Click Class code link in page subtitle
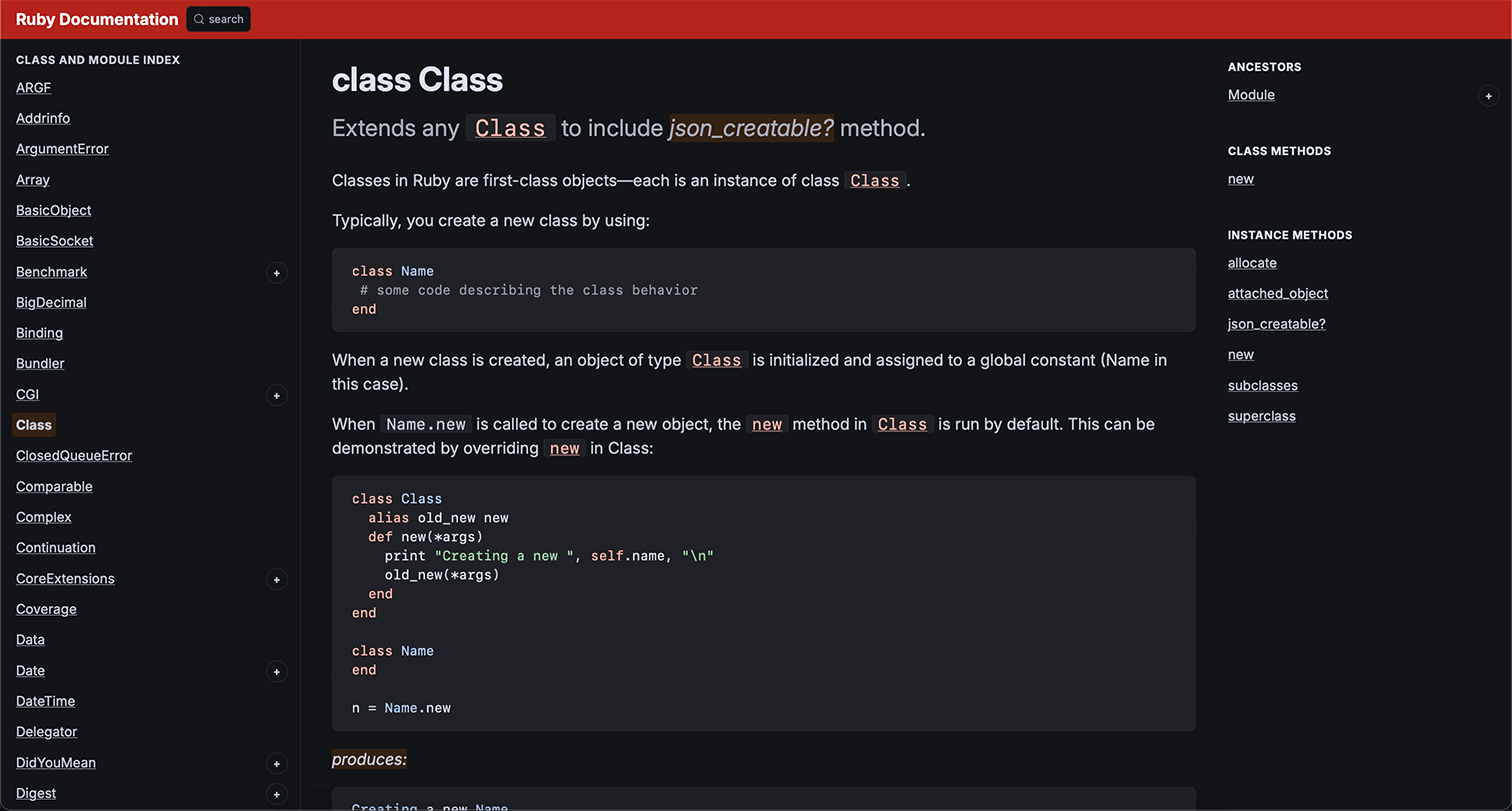The width and height of the screenshot is (1512, 811). pos(510,128)
